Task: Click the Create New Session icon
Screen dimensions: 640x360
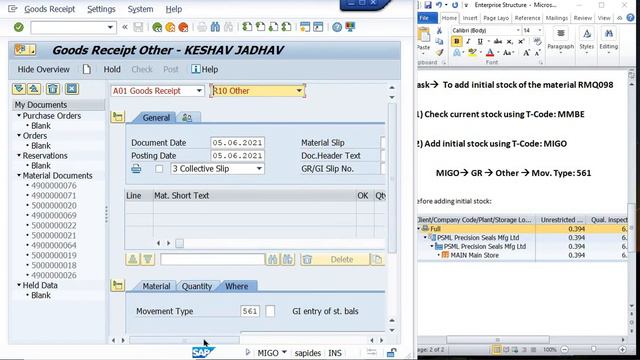Action: point(305,27)
